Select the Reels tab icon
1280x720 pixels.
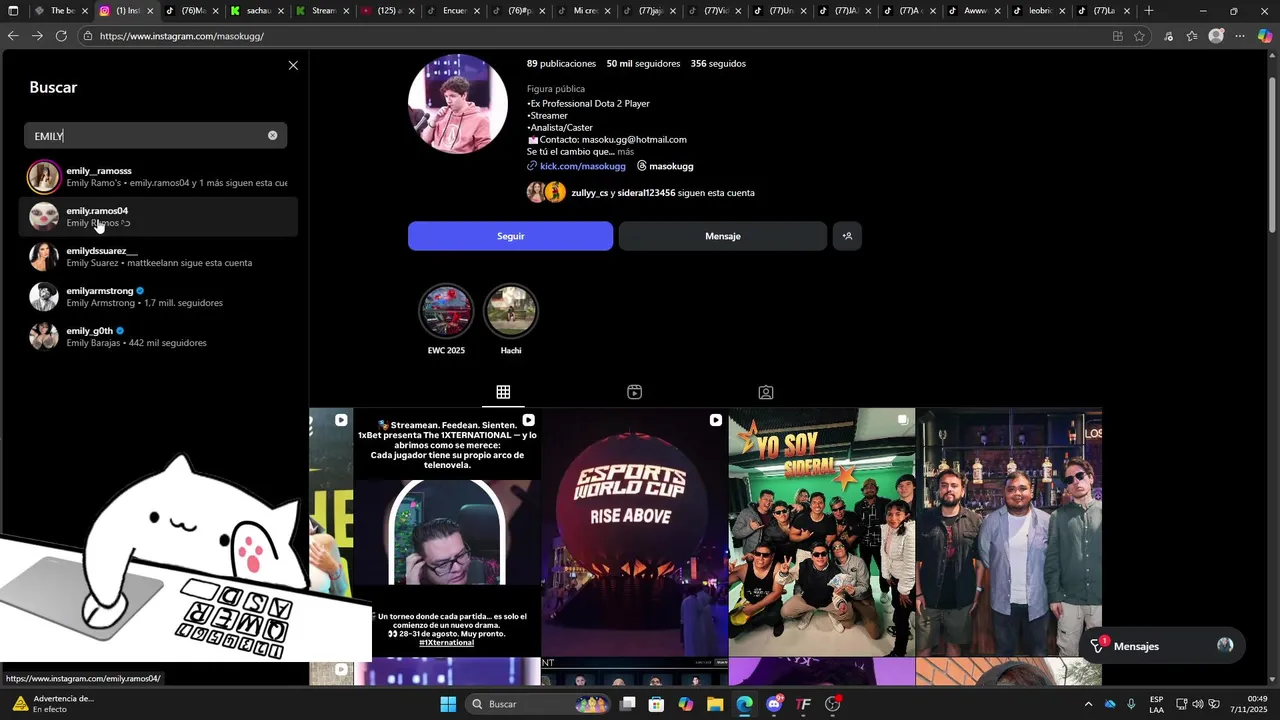(634, 392)
